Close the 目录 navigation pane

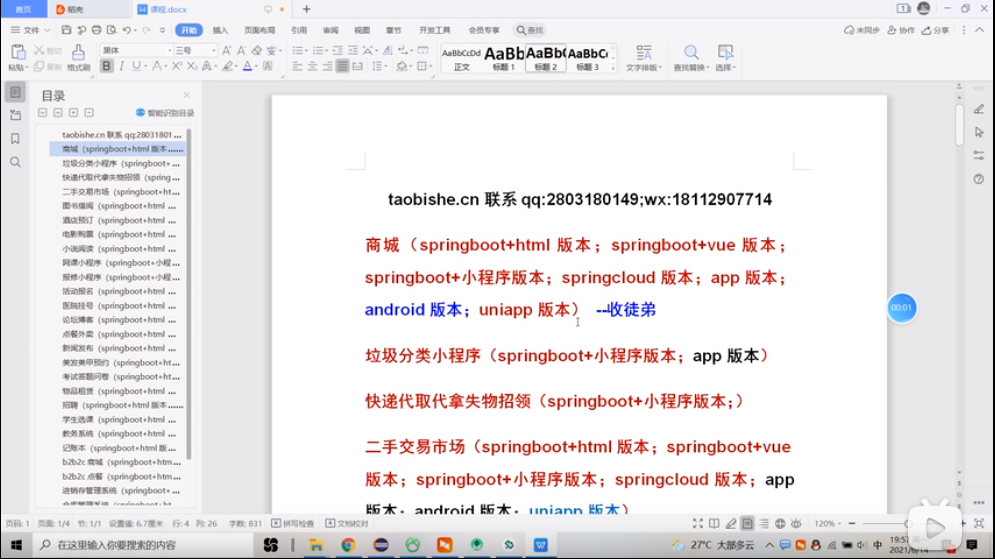tap(187, 95)
